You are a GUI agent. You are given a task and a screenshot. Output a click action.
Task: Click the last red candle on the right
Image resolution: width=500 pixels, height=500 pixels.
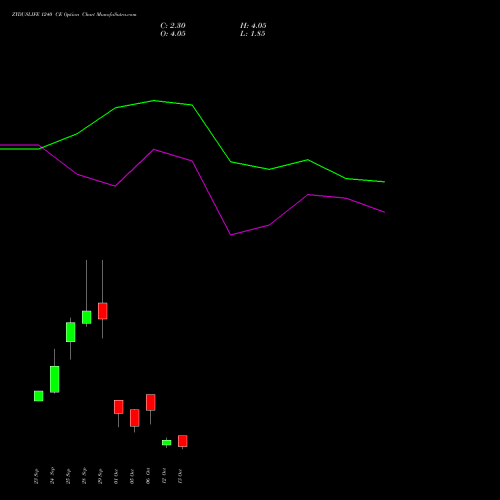(183, 441)
